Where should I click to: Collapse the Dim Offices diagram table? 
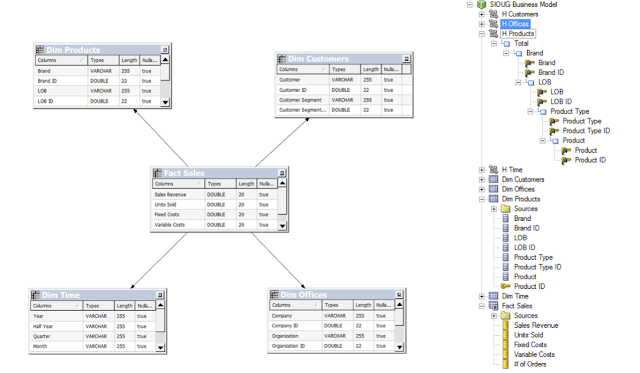[x=399, y=294]
